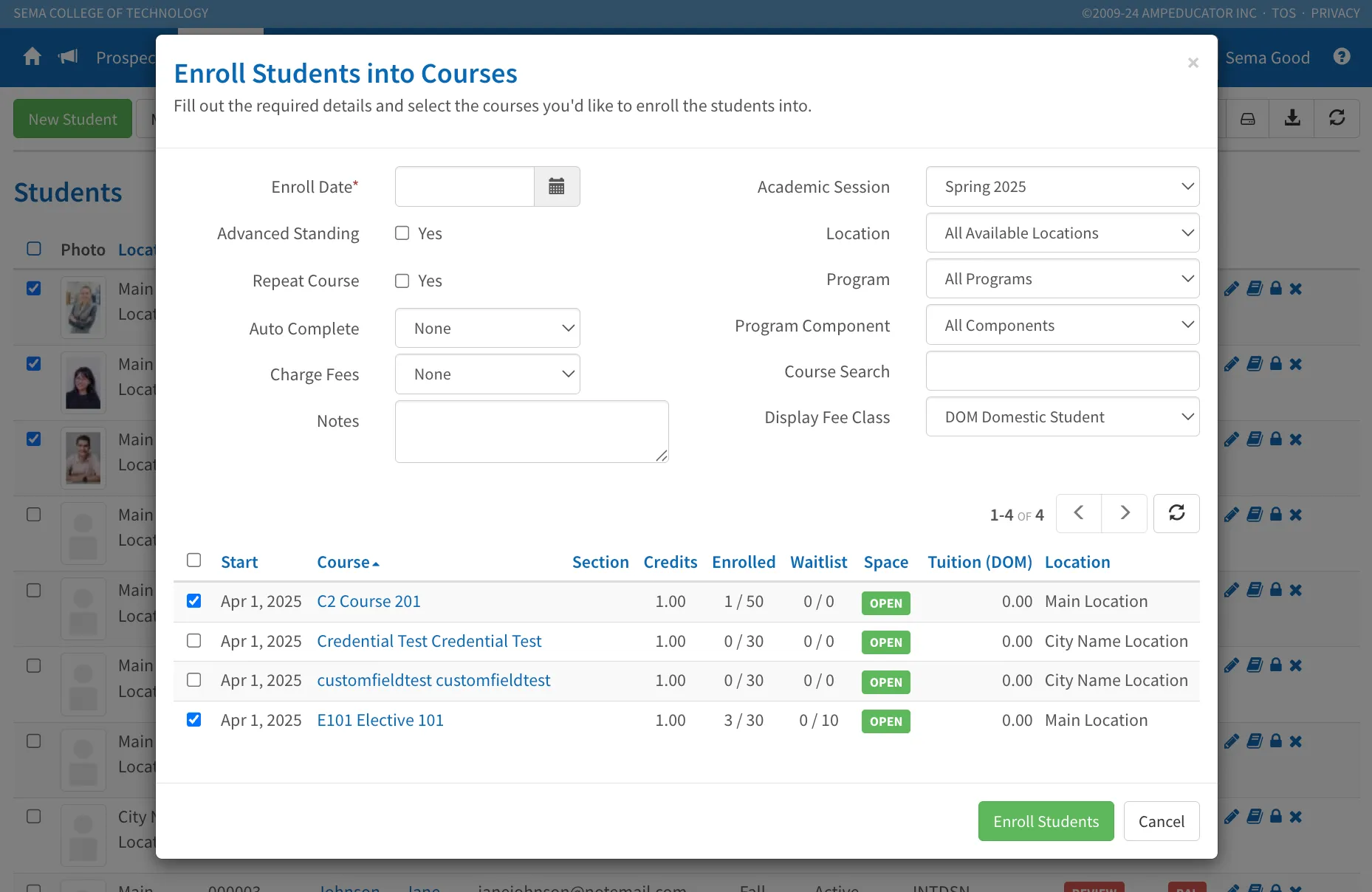This screenshot has width=1372, height=892.
Task: Click the print icon in Students toolbar
Action: (1247, 118)
